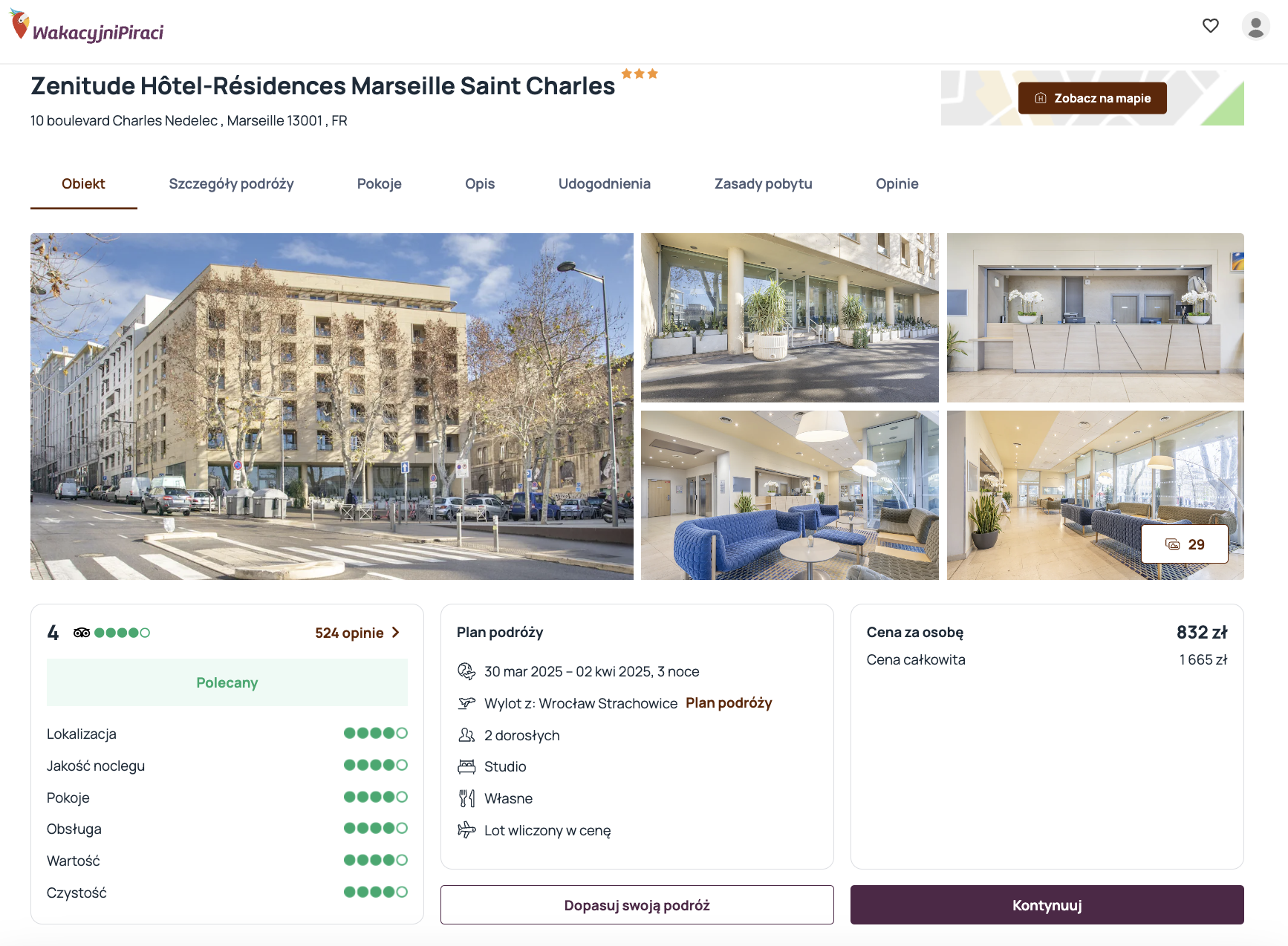The image size is (1288, 946).
Task: Click the Jakość noclegu rating bubbles
Action: click(x=376, y=766)
